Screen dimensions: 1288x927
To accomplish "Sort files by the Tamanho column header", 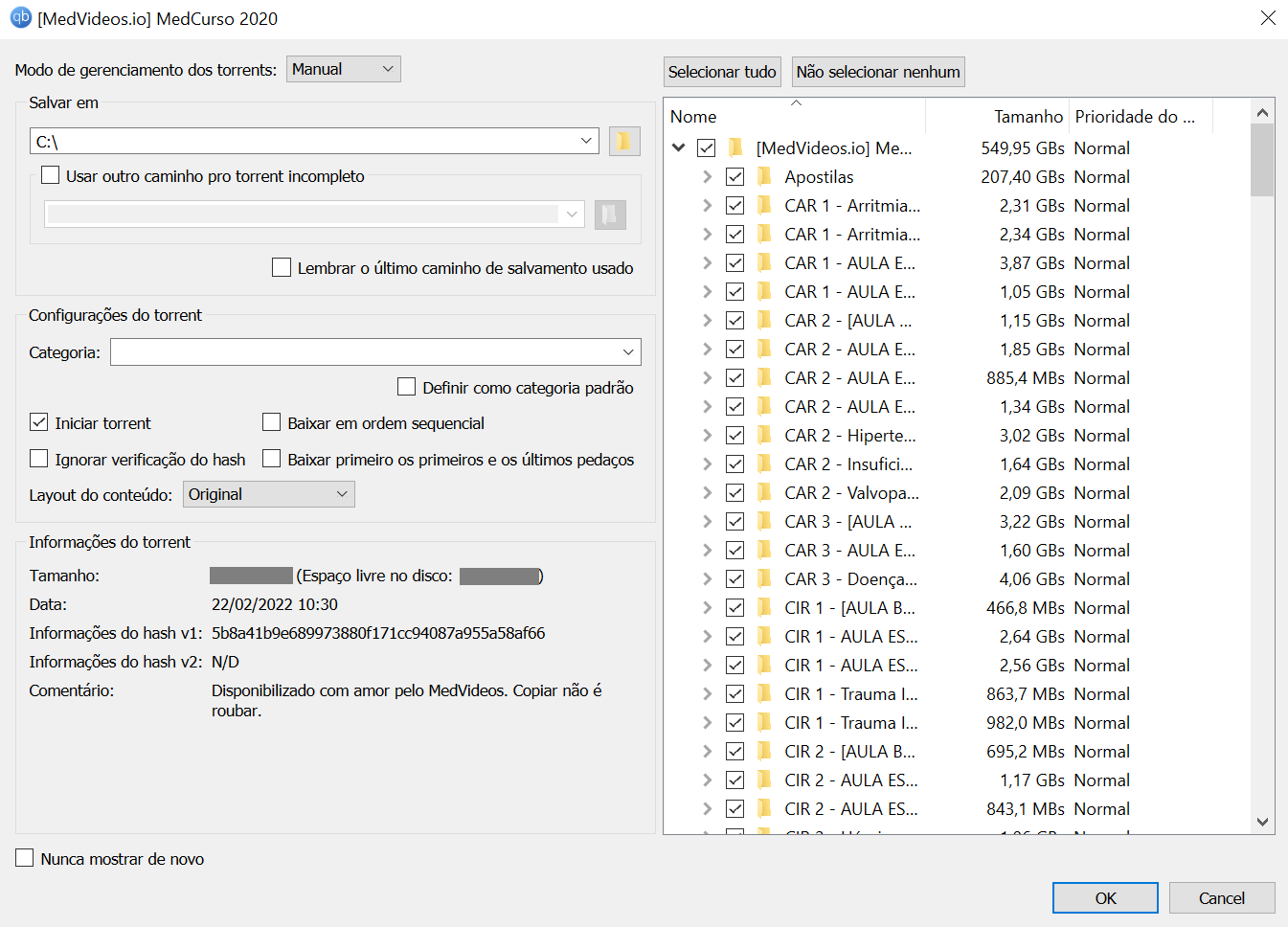I will tap(1028, 117).
